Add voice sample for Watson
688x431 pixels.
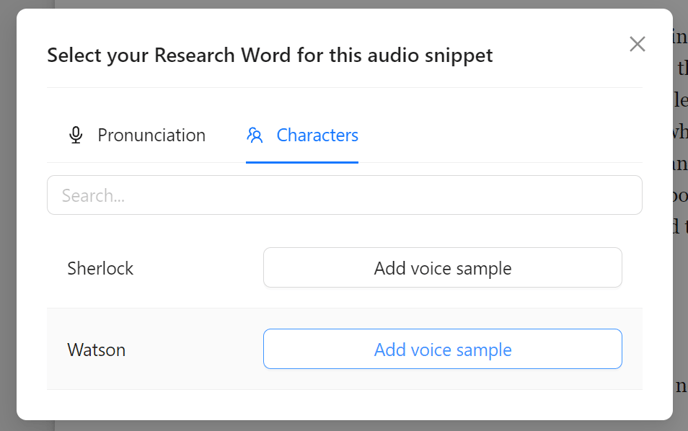(x=442, y=349)
